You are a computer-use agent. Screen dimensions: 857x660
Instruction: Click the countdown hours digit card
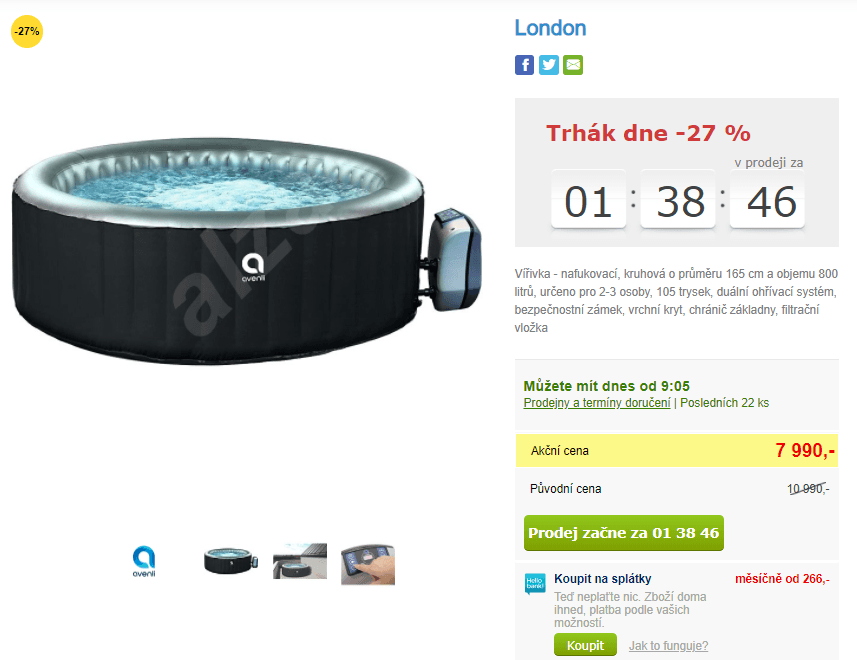pos(588,200)
